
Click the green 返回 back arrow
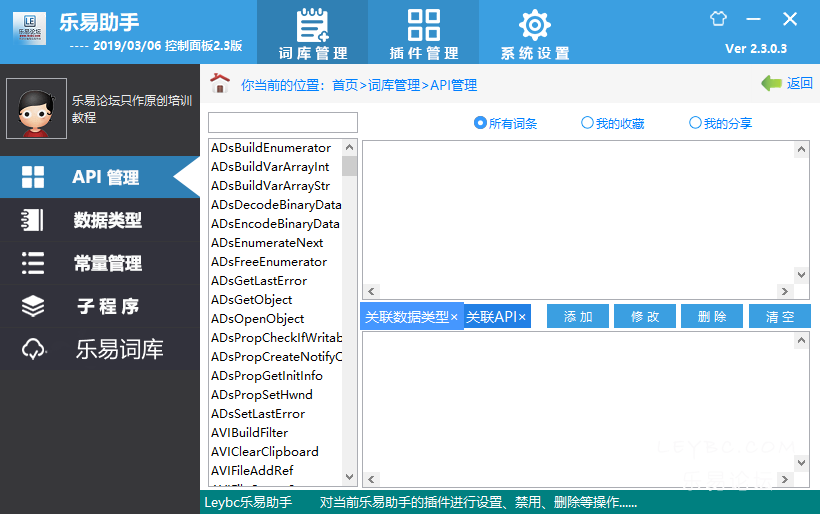(x=771, y=84)
